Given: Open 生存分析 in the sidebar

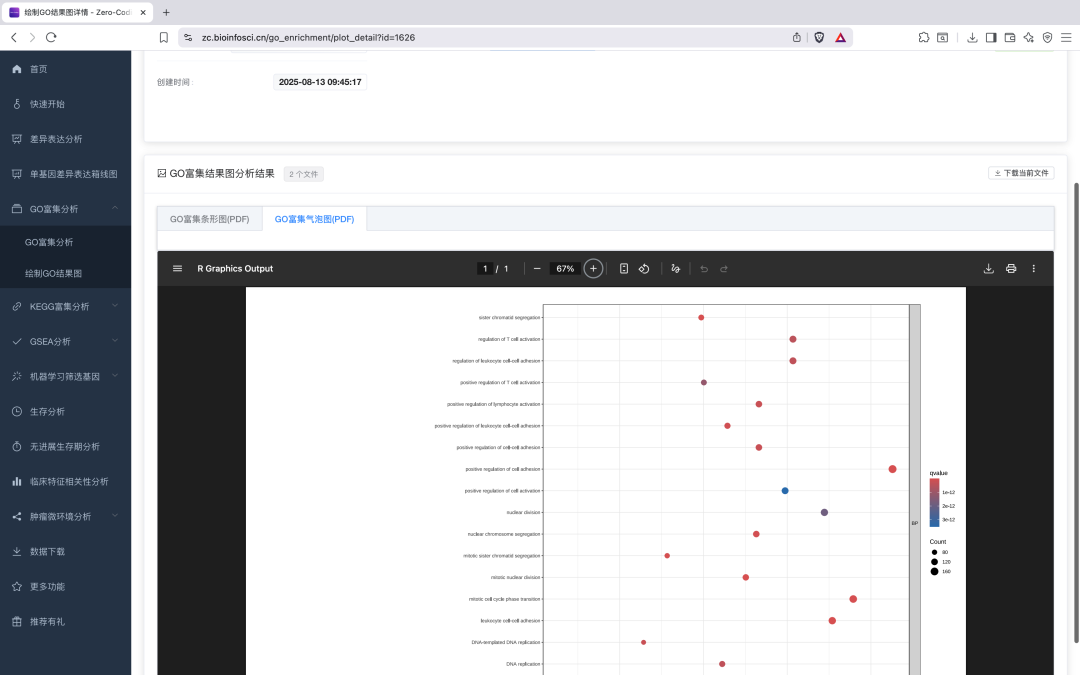Looking at the screenshot, I should [47, 411].
